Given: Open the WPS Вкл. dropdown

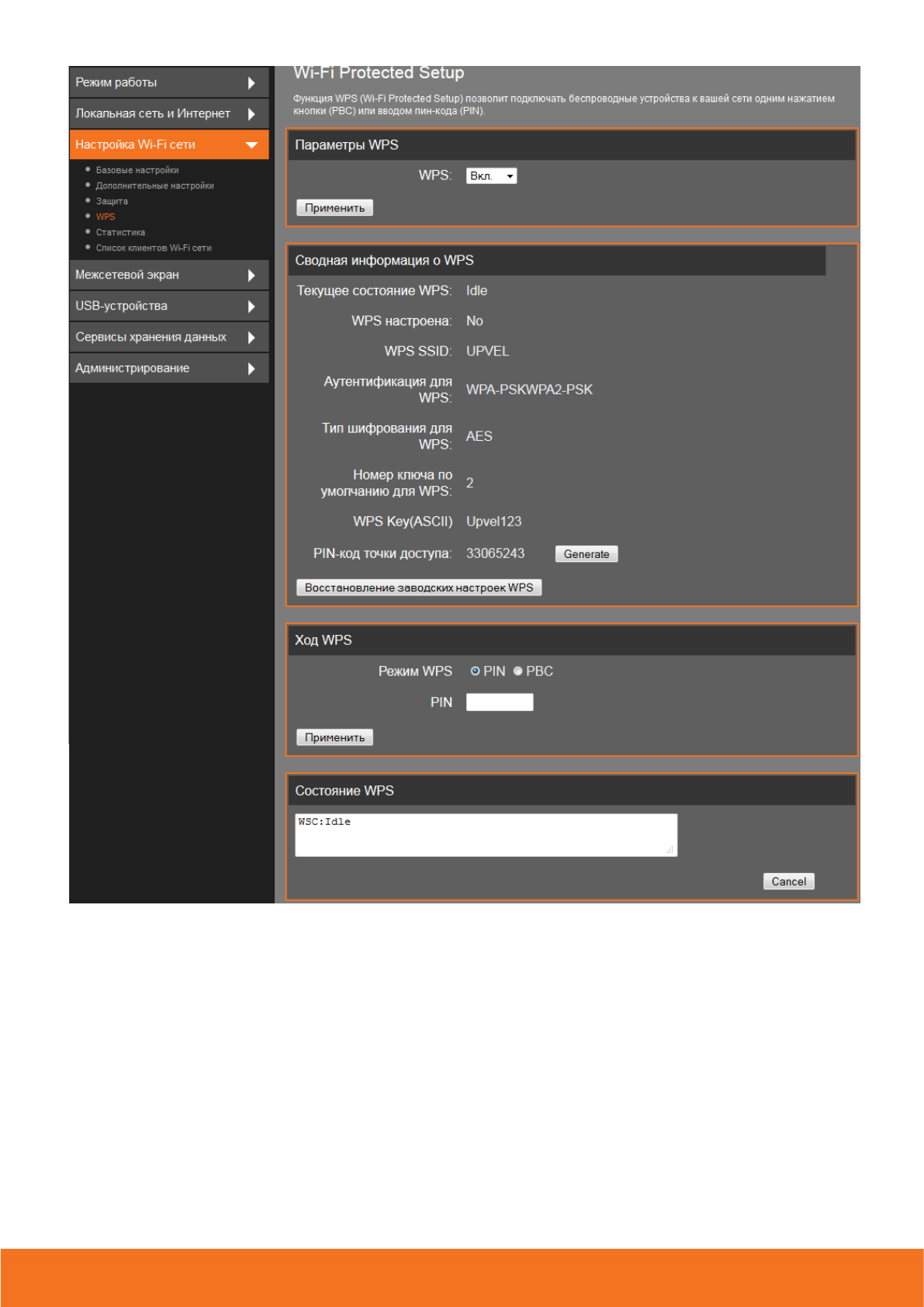Looking at the screenshot, I should tap(491, 176).
